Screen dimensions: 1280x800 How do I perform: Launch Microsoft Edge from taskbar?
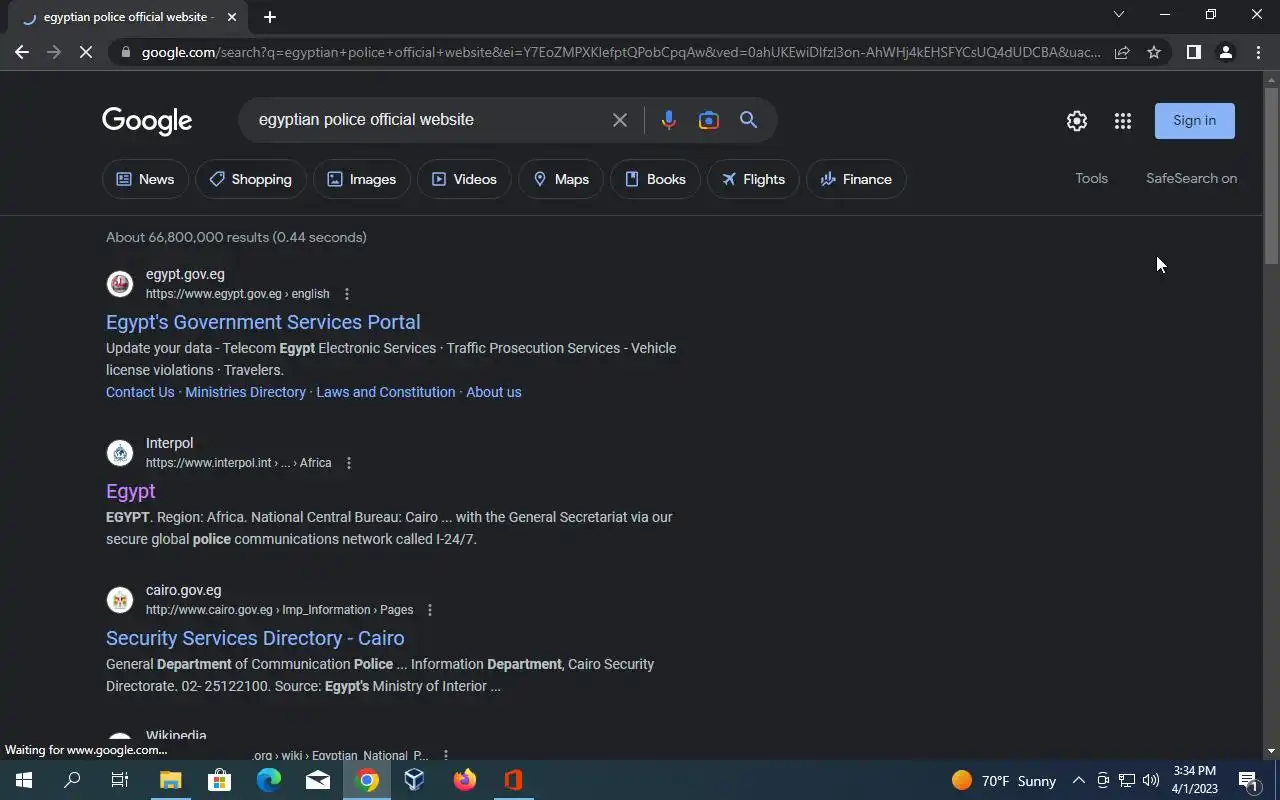269,780
